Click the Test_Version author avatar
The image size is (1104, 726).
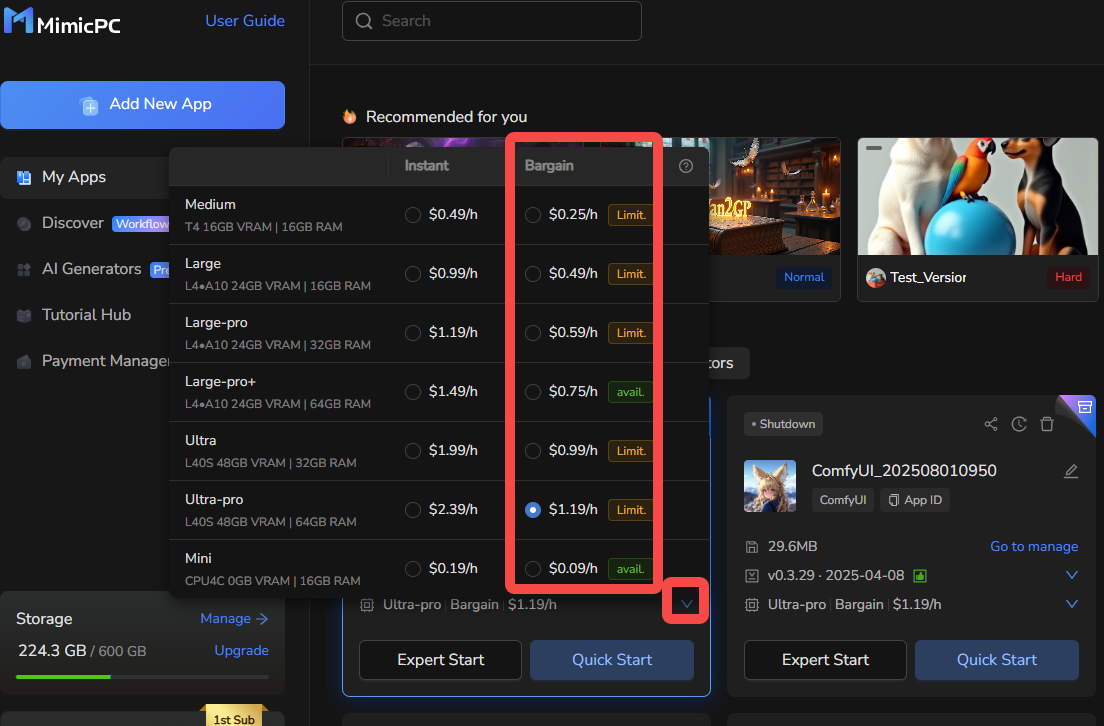pyautogui.click(x=875, y=277)
